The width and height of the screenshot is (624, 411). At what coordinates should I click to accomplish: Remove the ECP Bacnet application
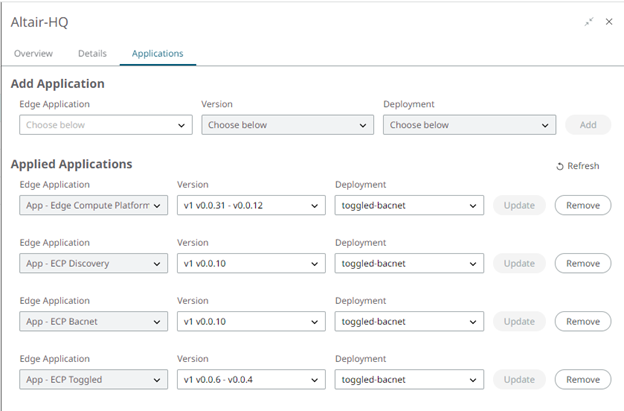tap(583, 321)
